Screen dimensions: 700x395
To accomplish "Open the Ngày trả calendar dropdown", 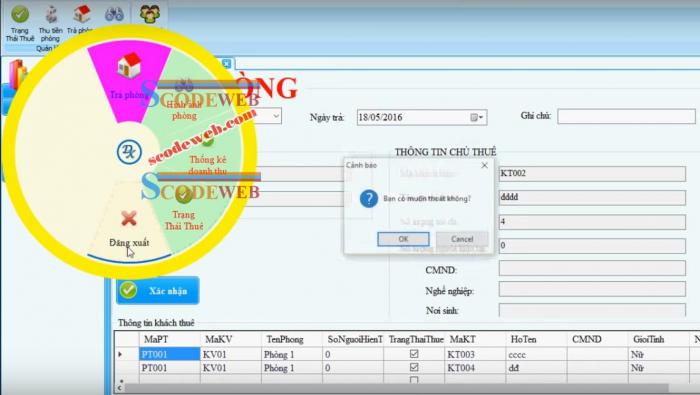I will [476, 117].
